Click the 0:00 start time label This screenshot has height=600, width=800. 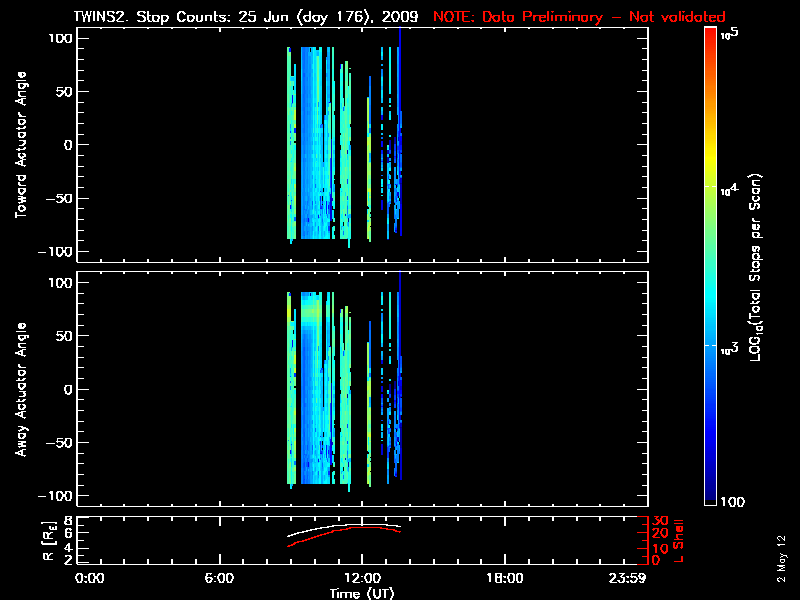[x=90, y=578]
